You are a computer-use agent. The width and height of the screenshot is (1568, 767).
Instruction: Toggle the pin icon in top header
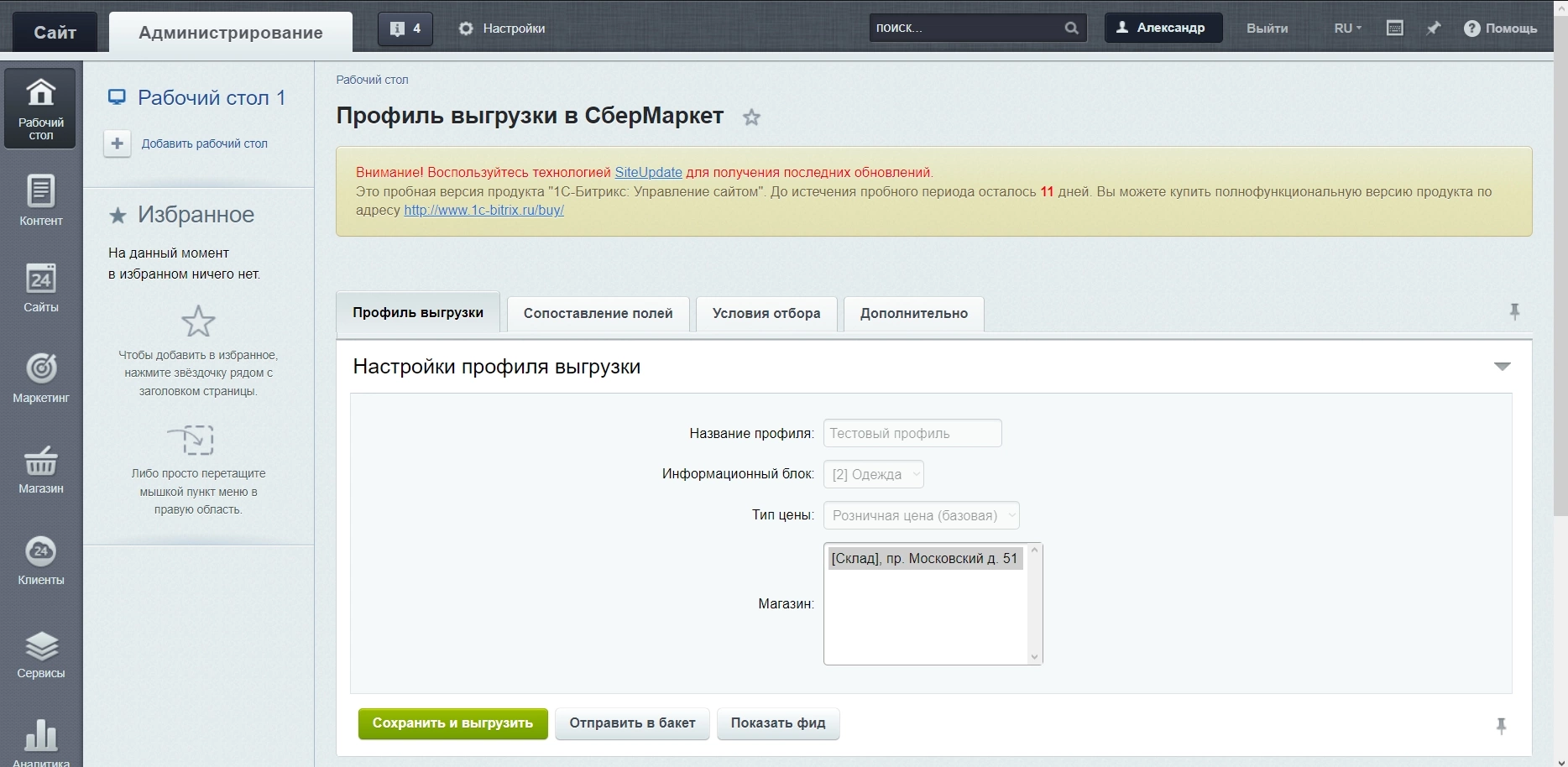pyautogui.click(x=1434, y=29)
